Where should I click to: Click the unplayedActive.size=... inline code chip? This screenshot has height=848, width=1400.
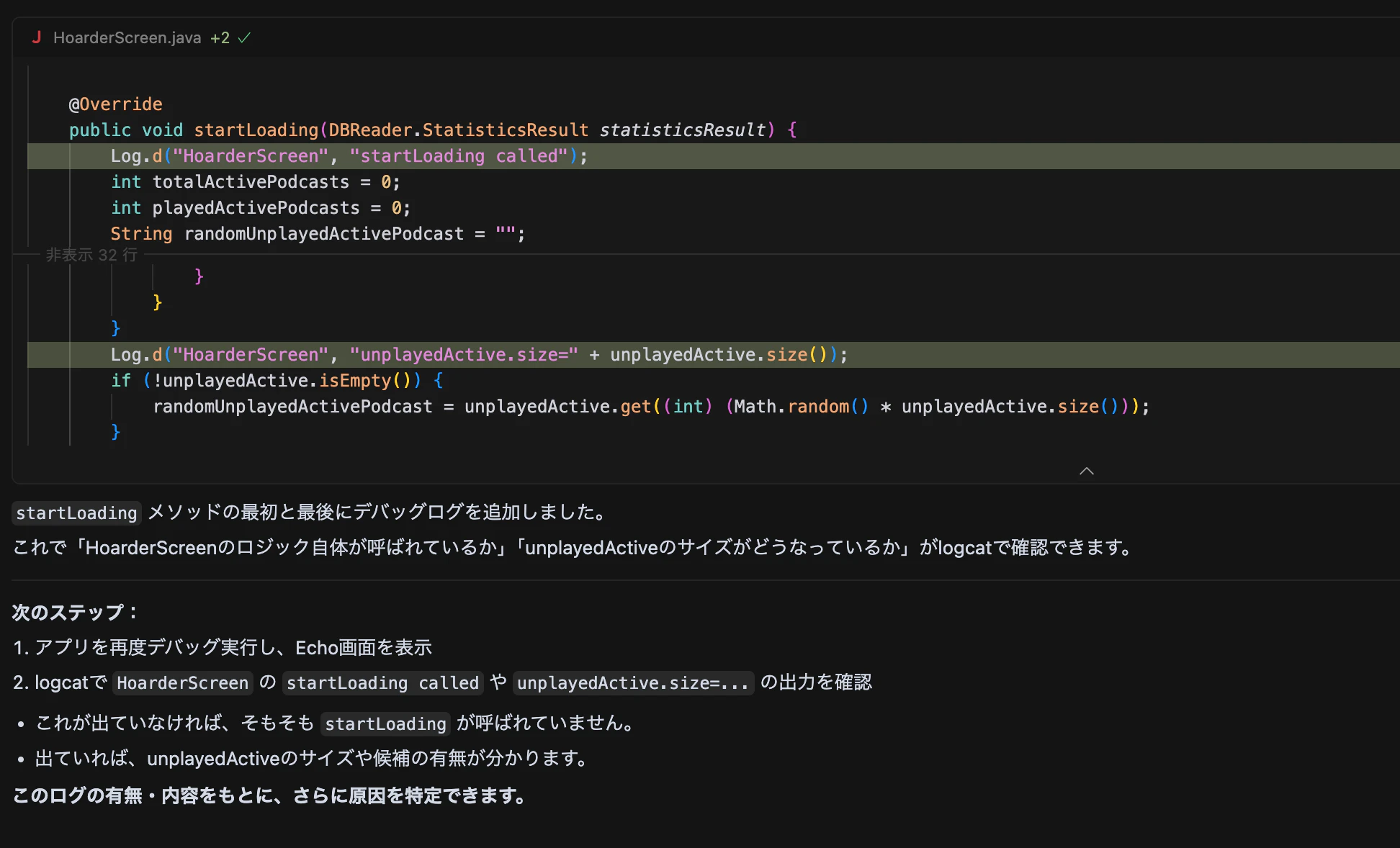point(633,682)
